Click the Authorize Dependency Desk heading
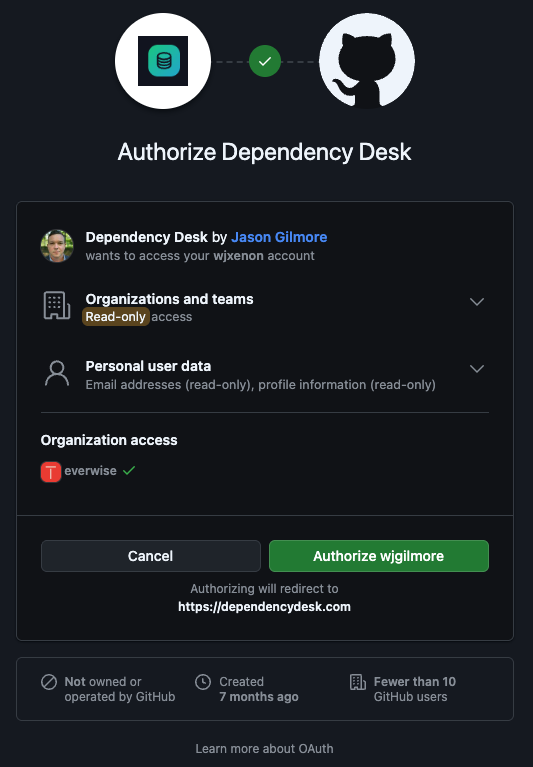533x767 pixels. pyautogui.click(x=265, y=152)
